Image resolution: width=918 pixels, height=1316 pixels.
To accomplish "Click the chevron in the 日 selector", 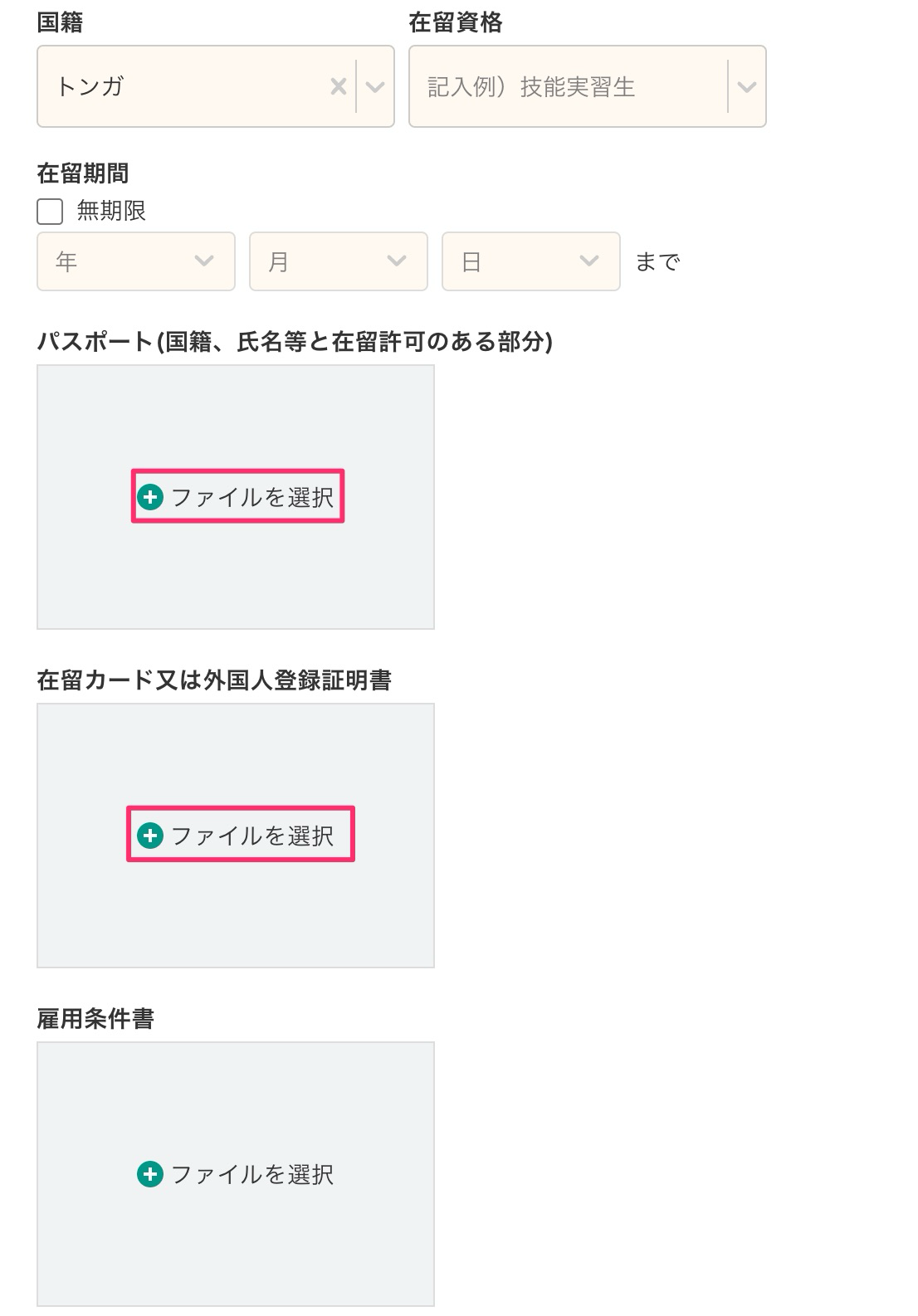I will (589, 261).
